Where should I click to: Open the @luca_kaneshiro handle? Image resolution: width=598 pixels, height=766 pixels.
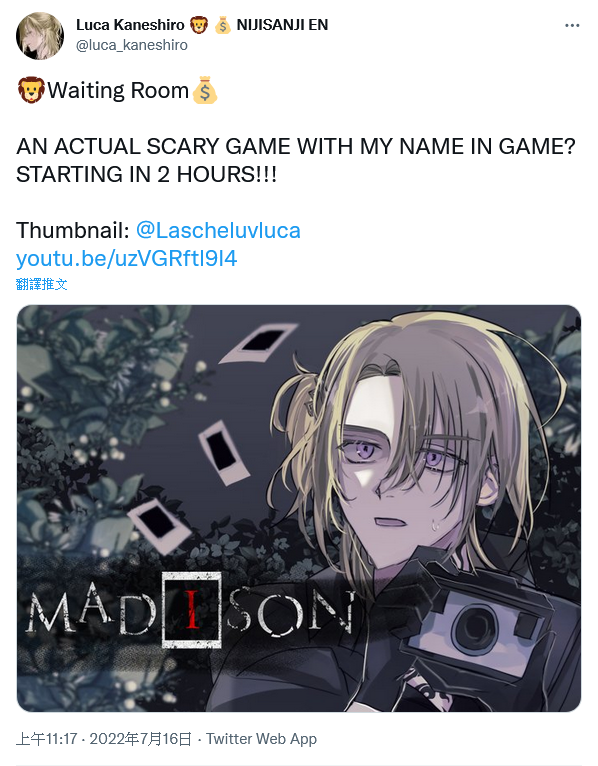132,45
